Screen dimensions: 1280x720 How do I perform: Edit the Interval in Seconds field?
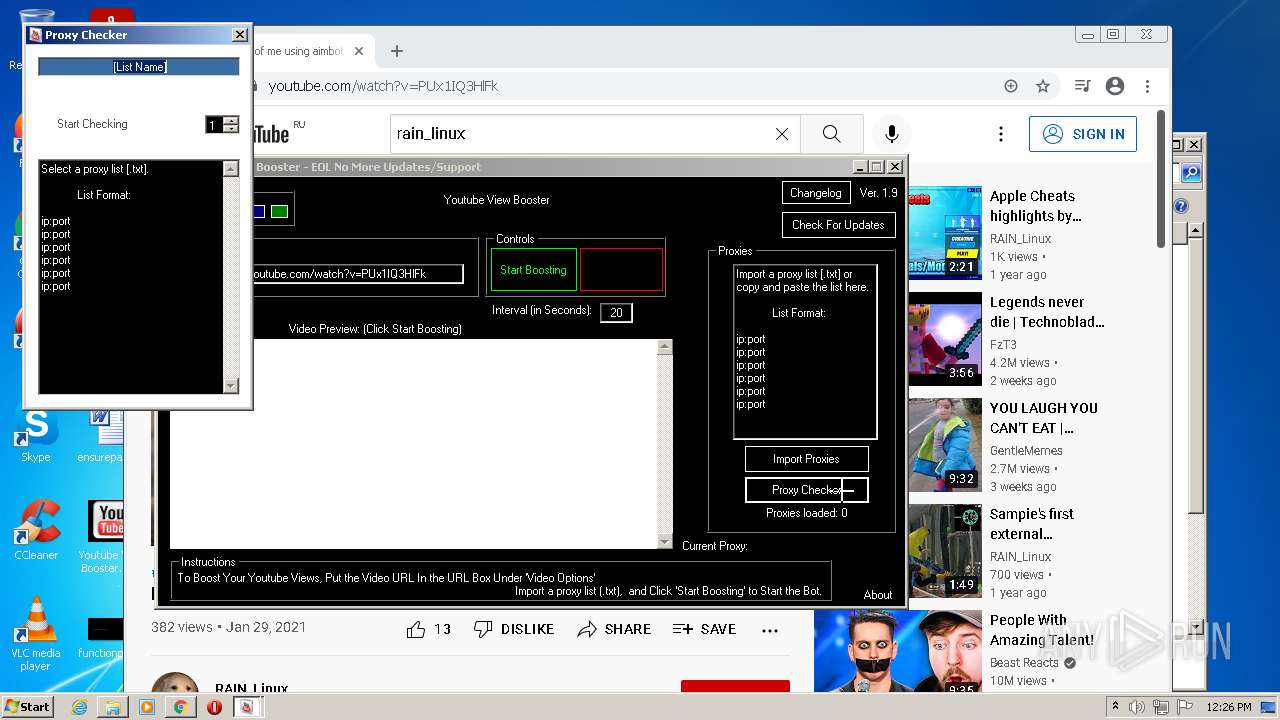[616, 313]
